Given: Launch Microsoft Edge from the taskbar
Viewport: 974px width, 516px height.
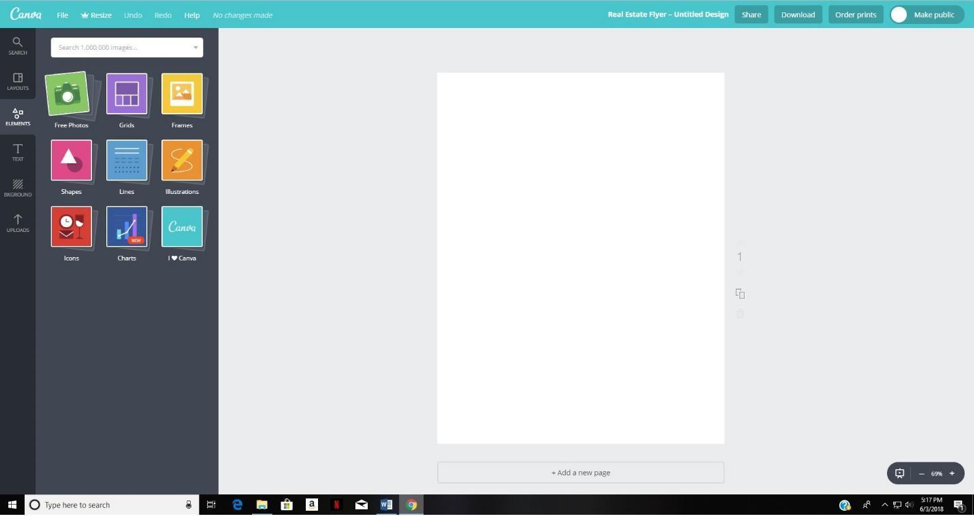Looking at the screenshot, I should pyautogui.click(x=237, y=505).
